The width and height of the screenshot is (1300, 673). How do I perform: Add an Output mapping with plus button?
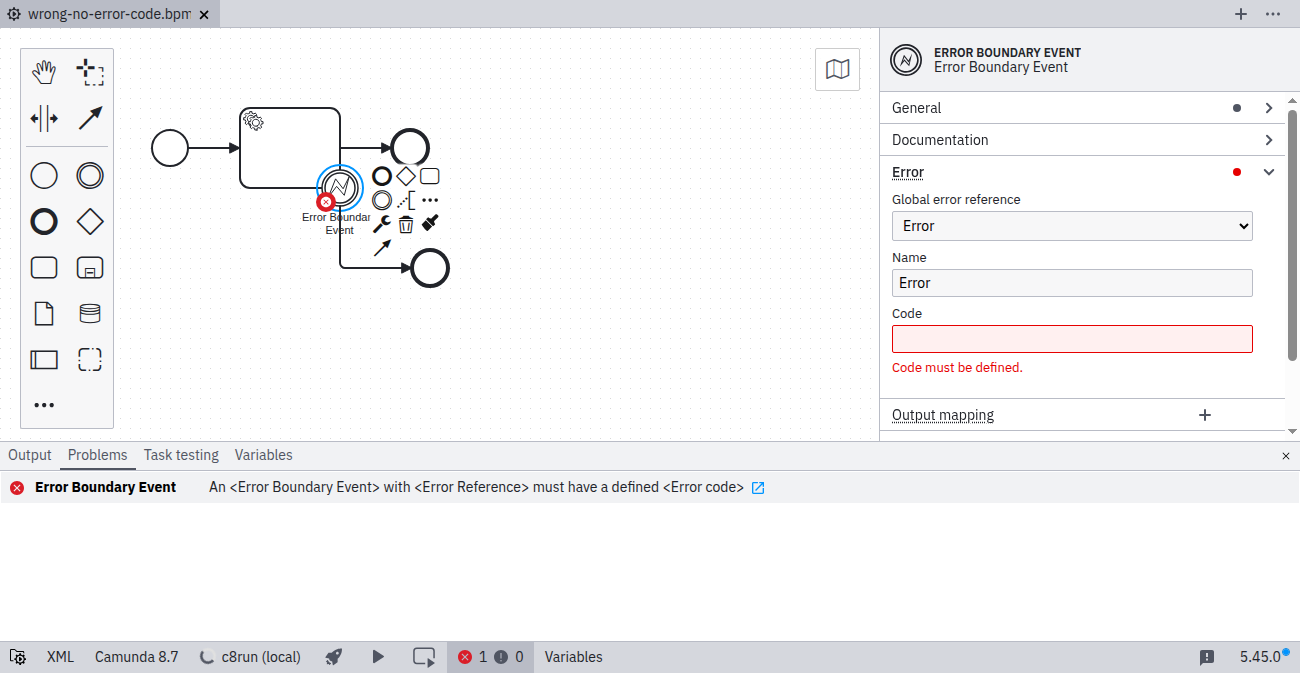(x=1205, y=415)
